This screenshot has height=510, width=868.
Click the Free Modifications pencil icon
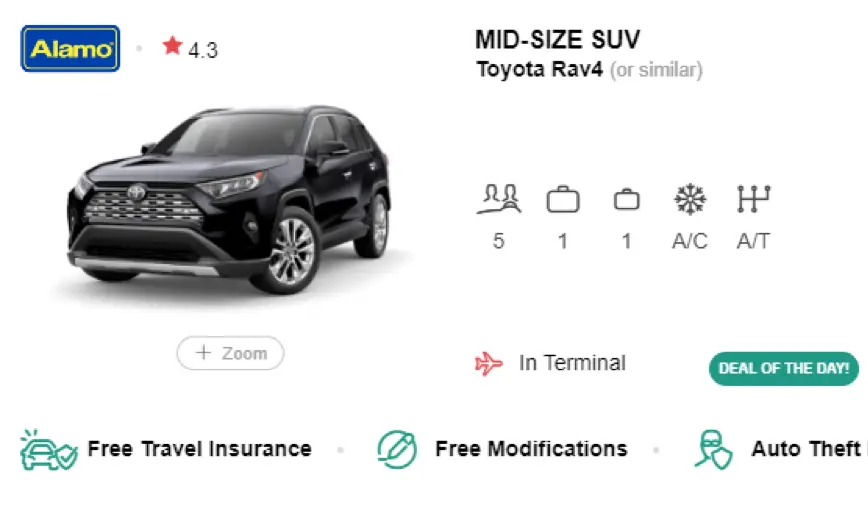coord(397,449)
